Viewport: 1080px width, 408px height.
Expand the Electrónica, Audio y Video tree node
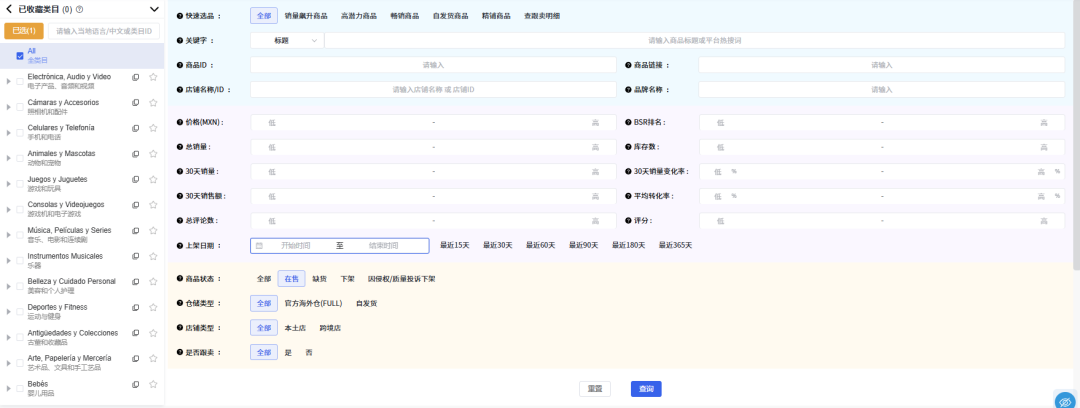pos(8,81)
